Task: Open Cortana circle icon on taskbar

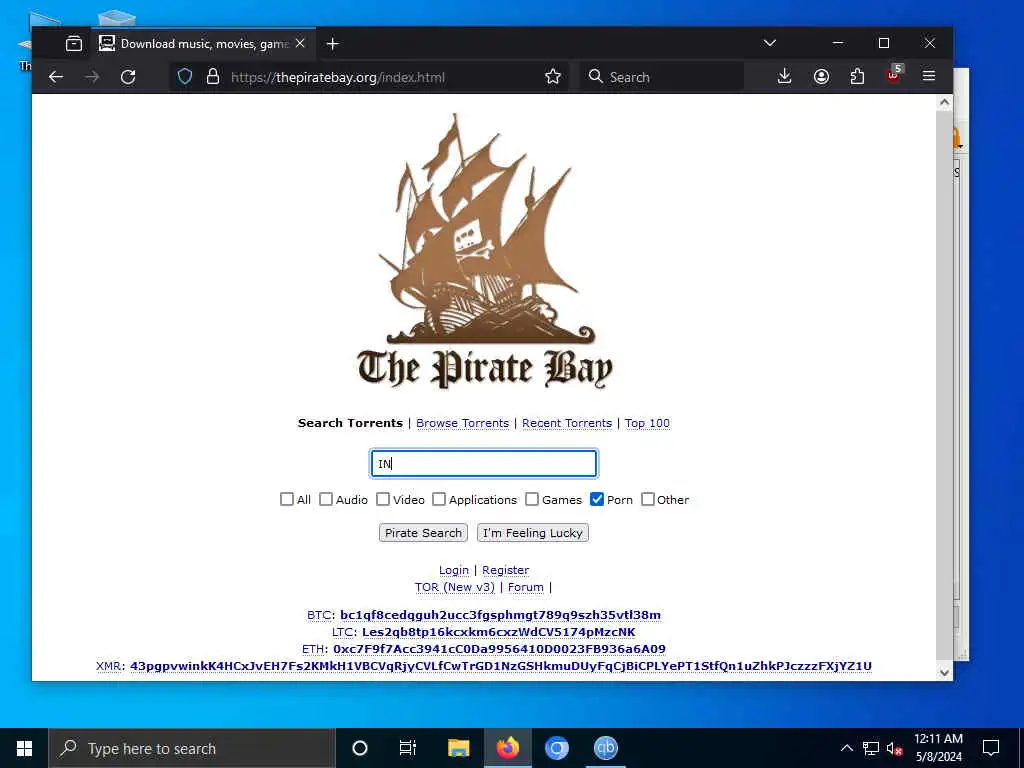Action: coord(360,748)
